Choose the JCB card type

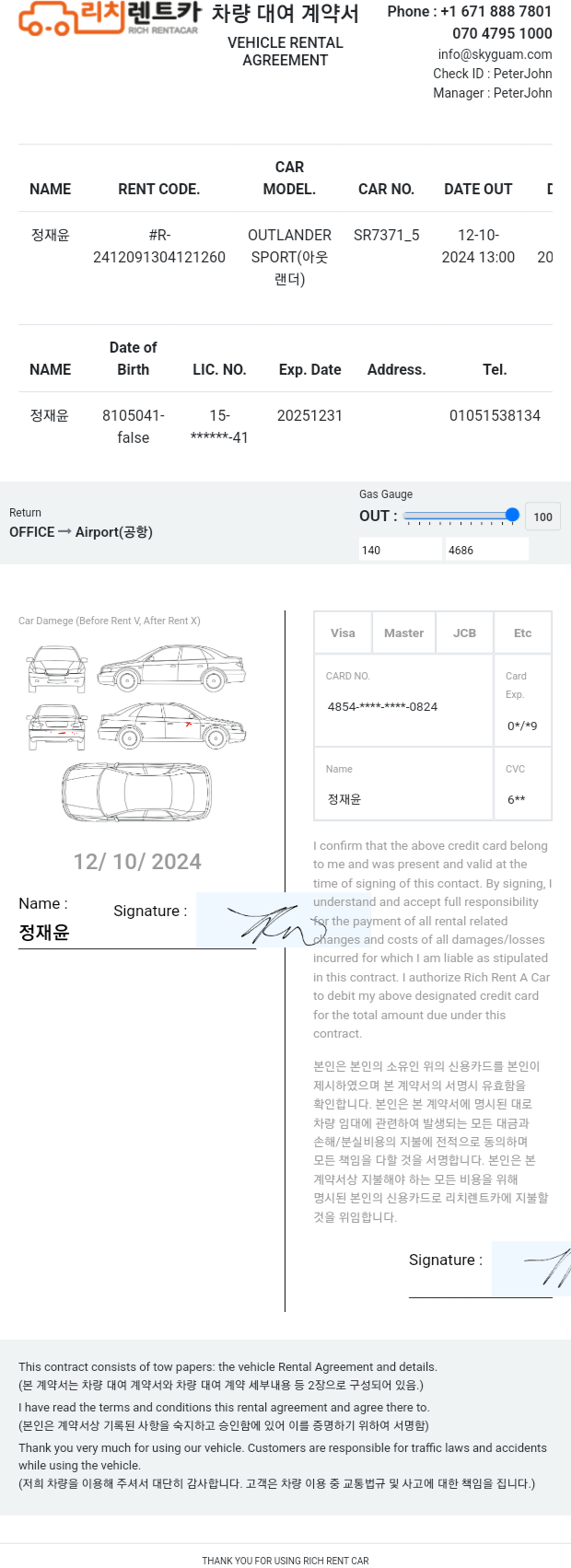(x=464, y=633)
